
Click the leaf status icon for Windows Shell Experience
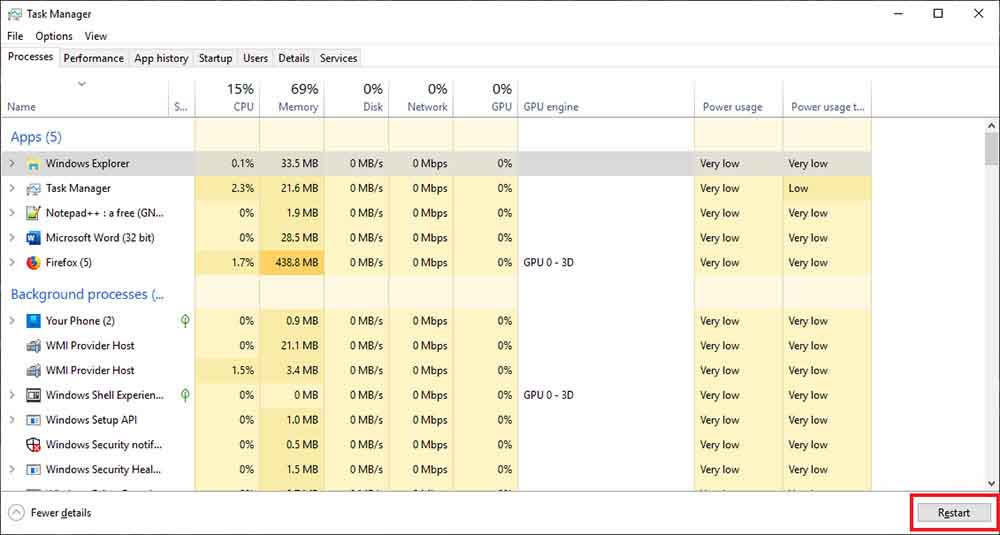[185, 395]
